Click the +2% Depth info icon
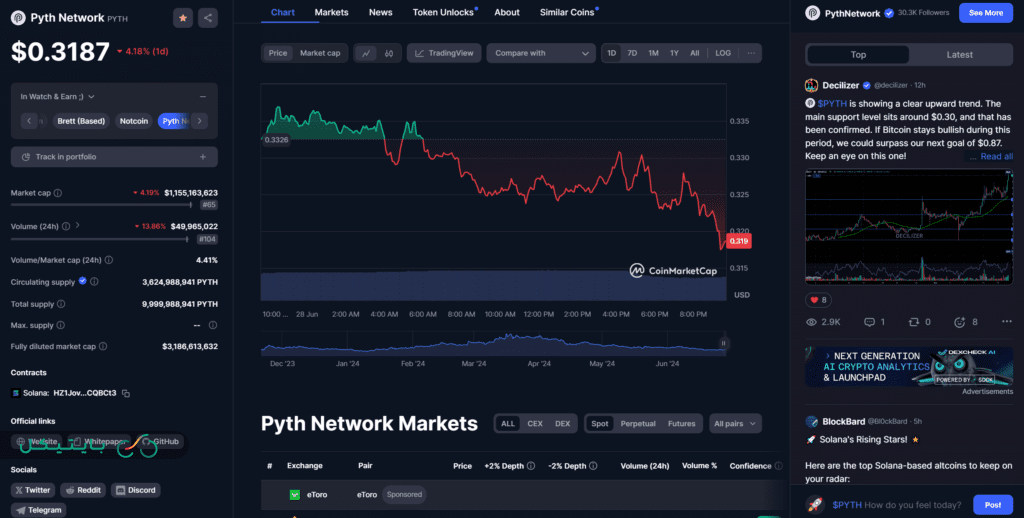This screenshot has height=518, width=1024. [x=531, y=466]
